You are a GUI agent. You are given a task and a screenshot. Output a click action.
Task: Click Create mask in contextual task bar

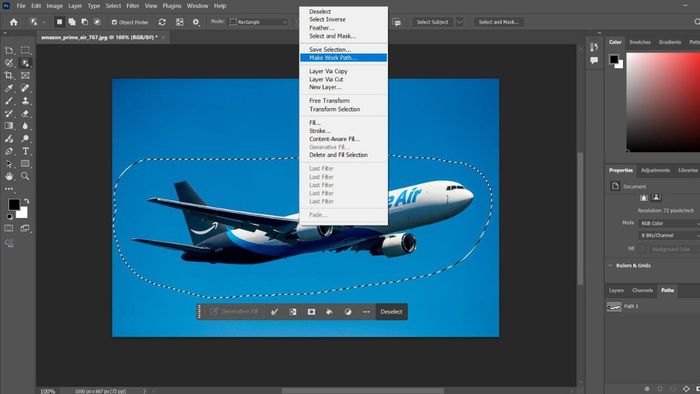(x=311, y=312)
